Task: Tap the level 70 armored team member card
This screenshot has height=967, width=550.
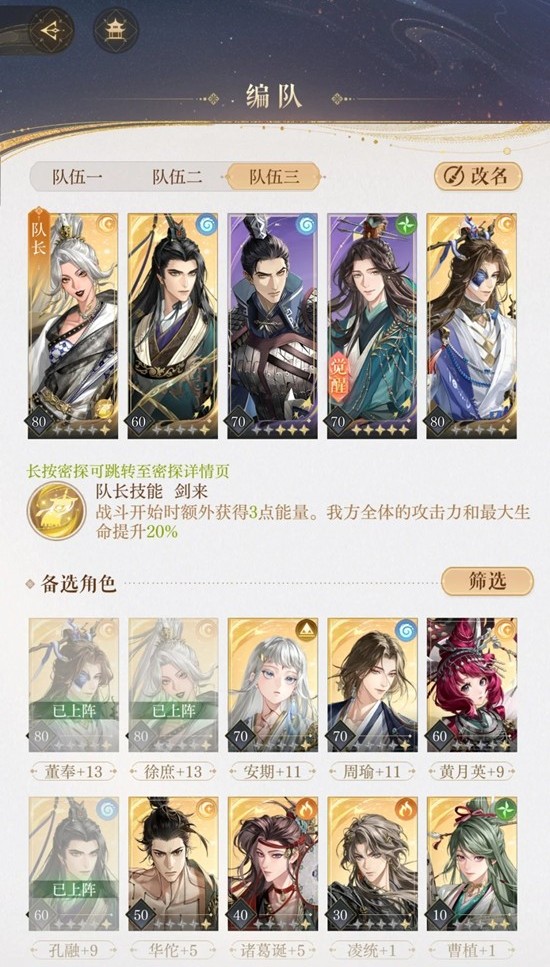Action: click(x=273, y=326)
